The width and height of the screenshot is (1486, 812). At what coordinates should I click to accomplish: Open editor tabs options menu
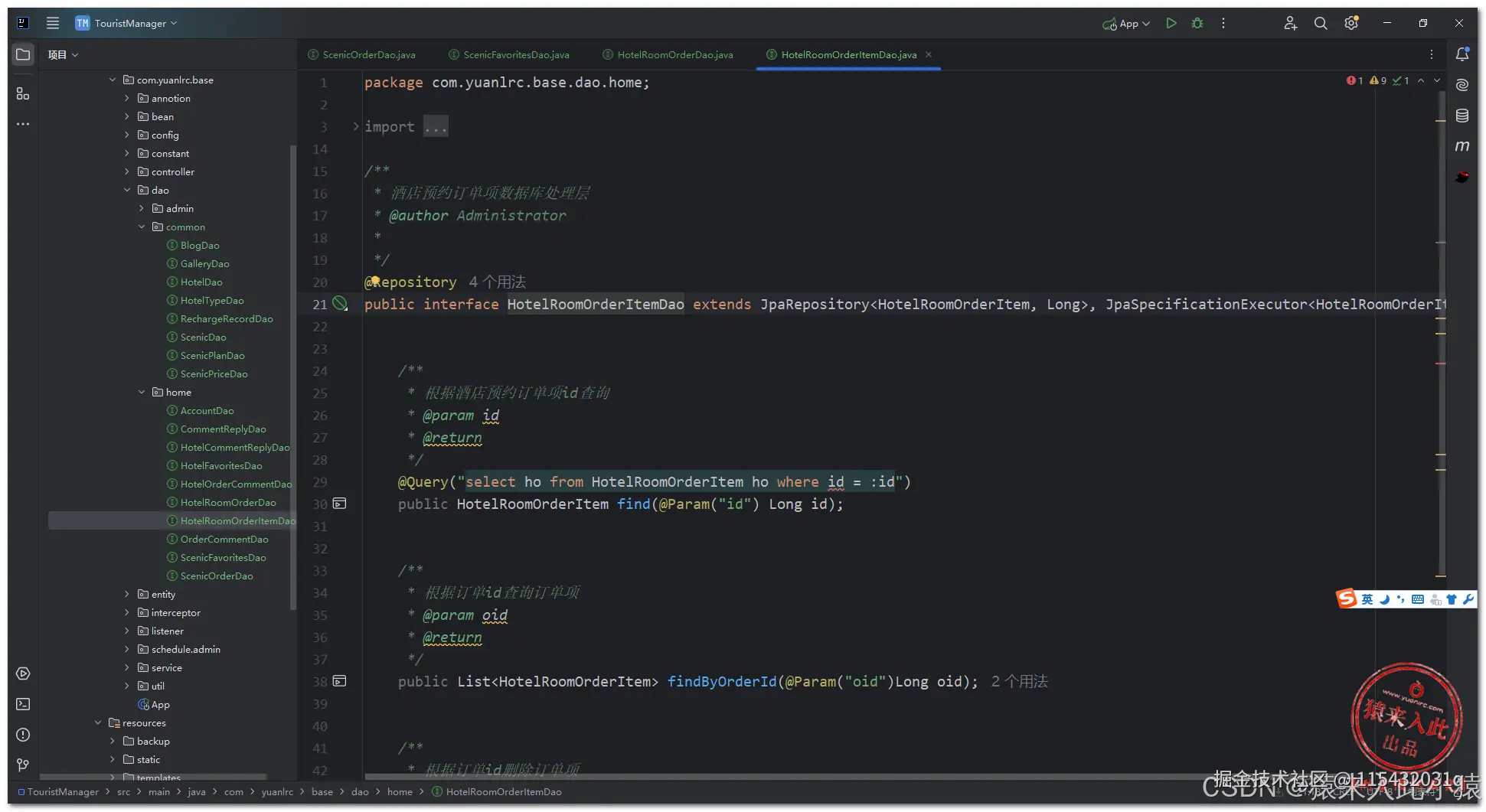pos(1432,54)
